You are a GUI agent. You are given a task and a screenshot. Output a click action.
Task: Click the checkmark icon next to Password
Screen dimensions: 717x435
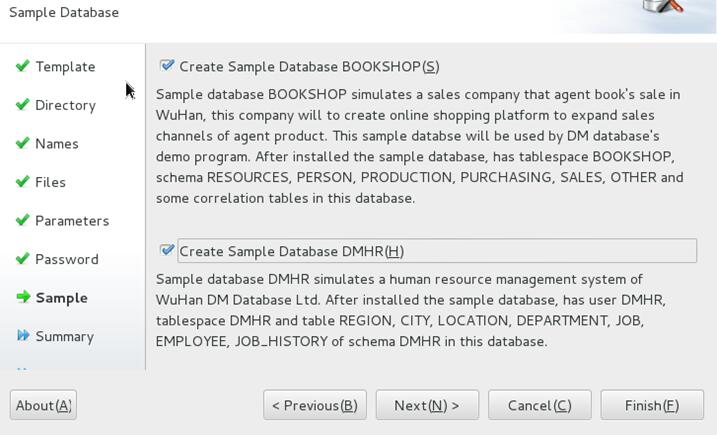[22, 258]
